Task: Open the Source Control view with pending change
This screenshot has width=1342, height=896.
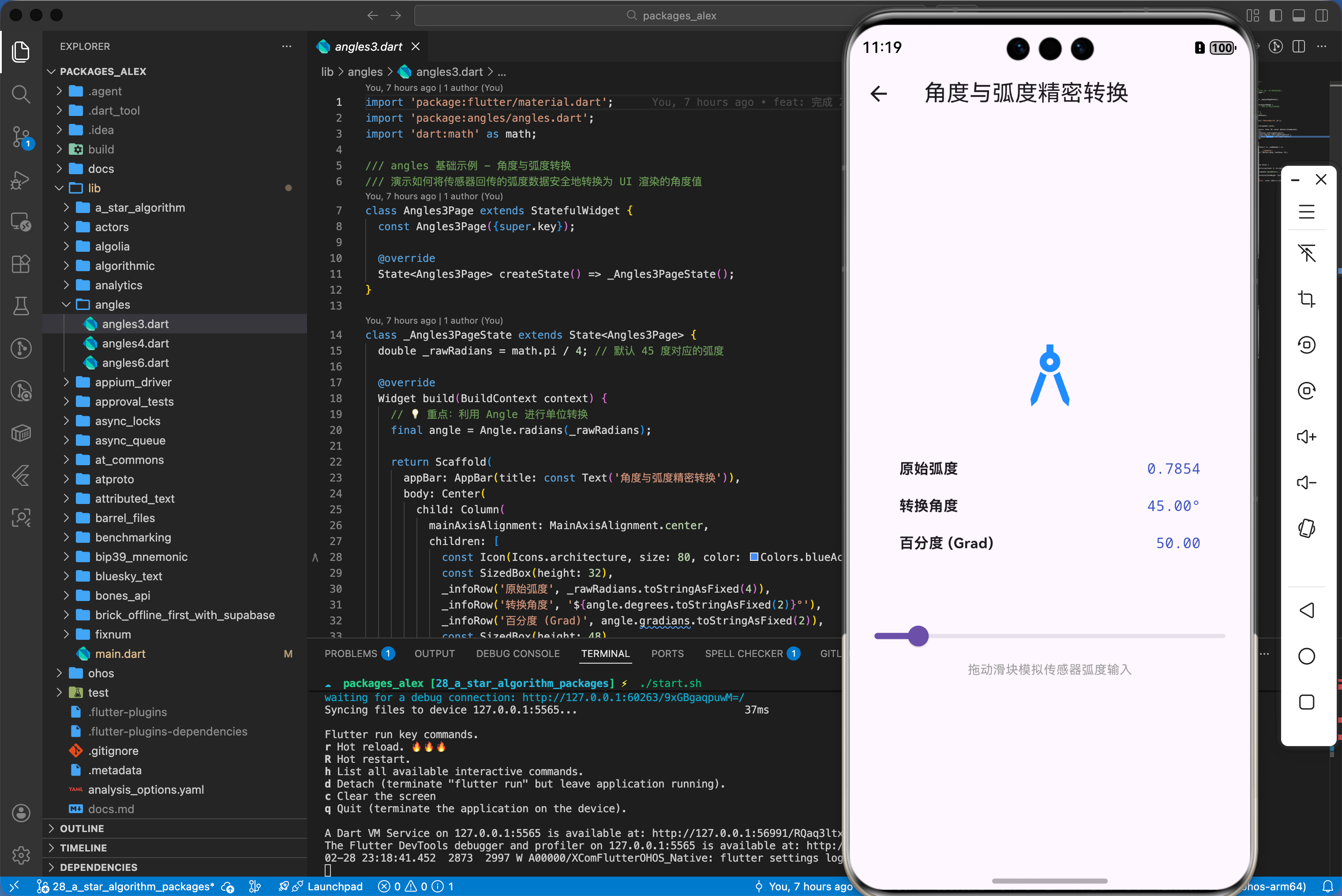Action: 21,137
